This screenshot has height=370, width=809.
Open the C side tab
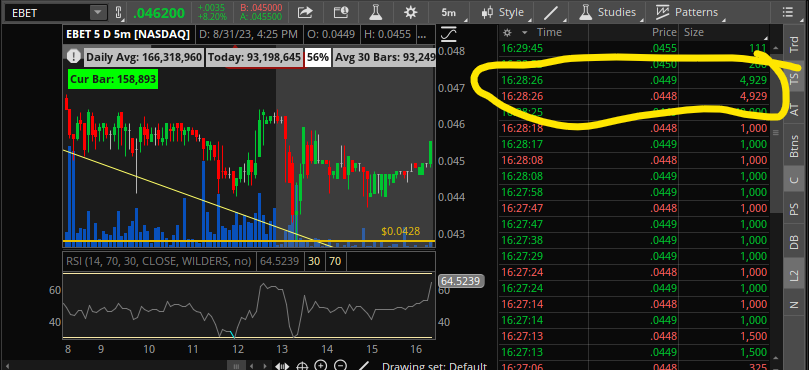pyautogui.click(x=795, y=180)
